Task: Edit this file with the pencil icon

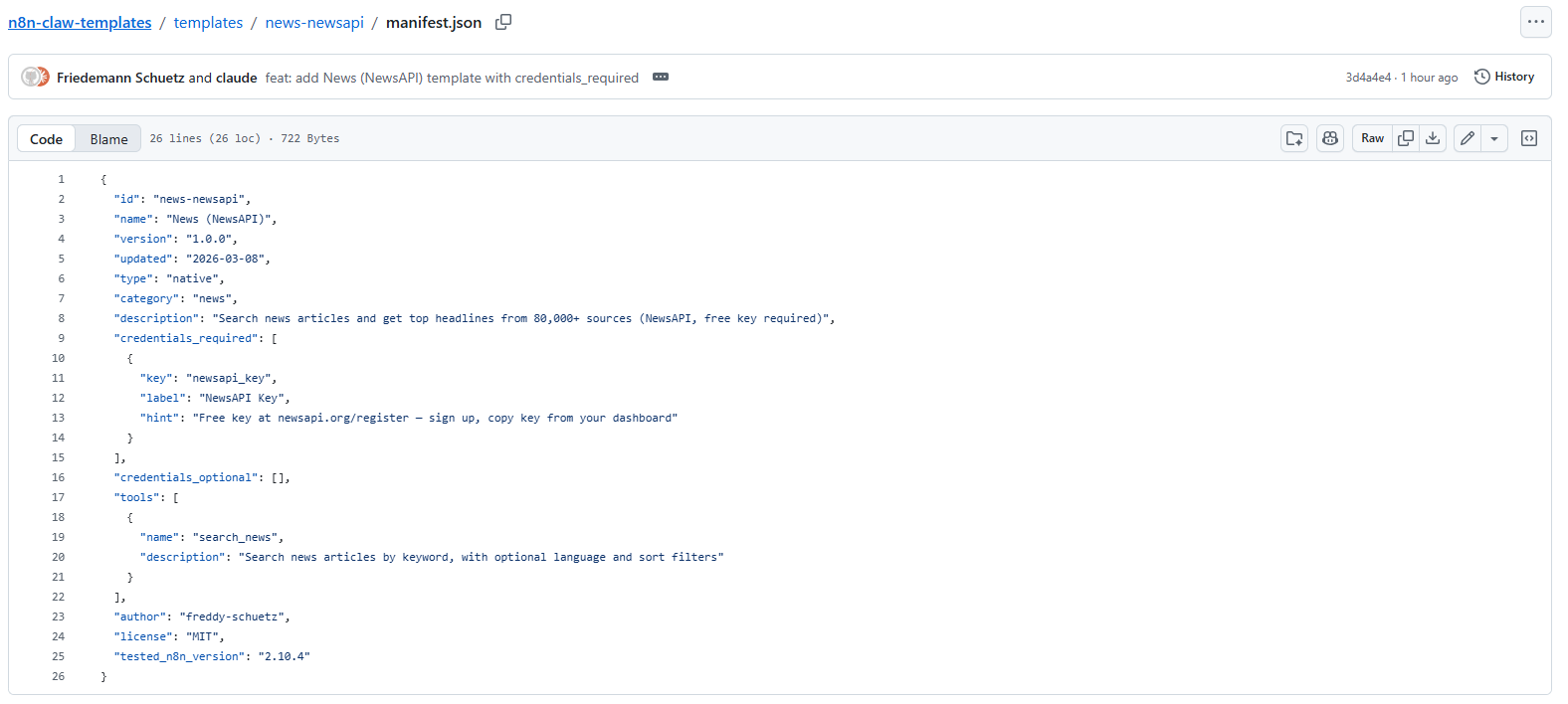Action: pos(1468,138)
